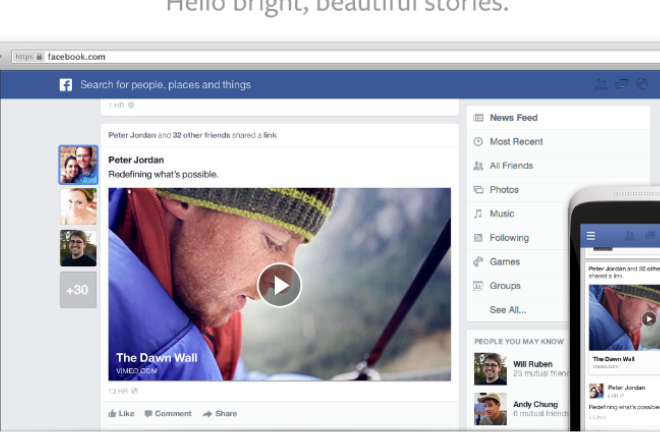Click Will Ruben's profile photo
The width and height of the screenshot is (660, 432).
point(490,369)
